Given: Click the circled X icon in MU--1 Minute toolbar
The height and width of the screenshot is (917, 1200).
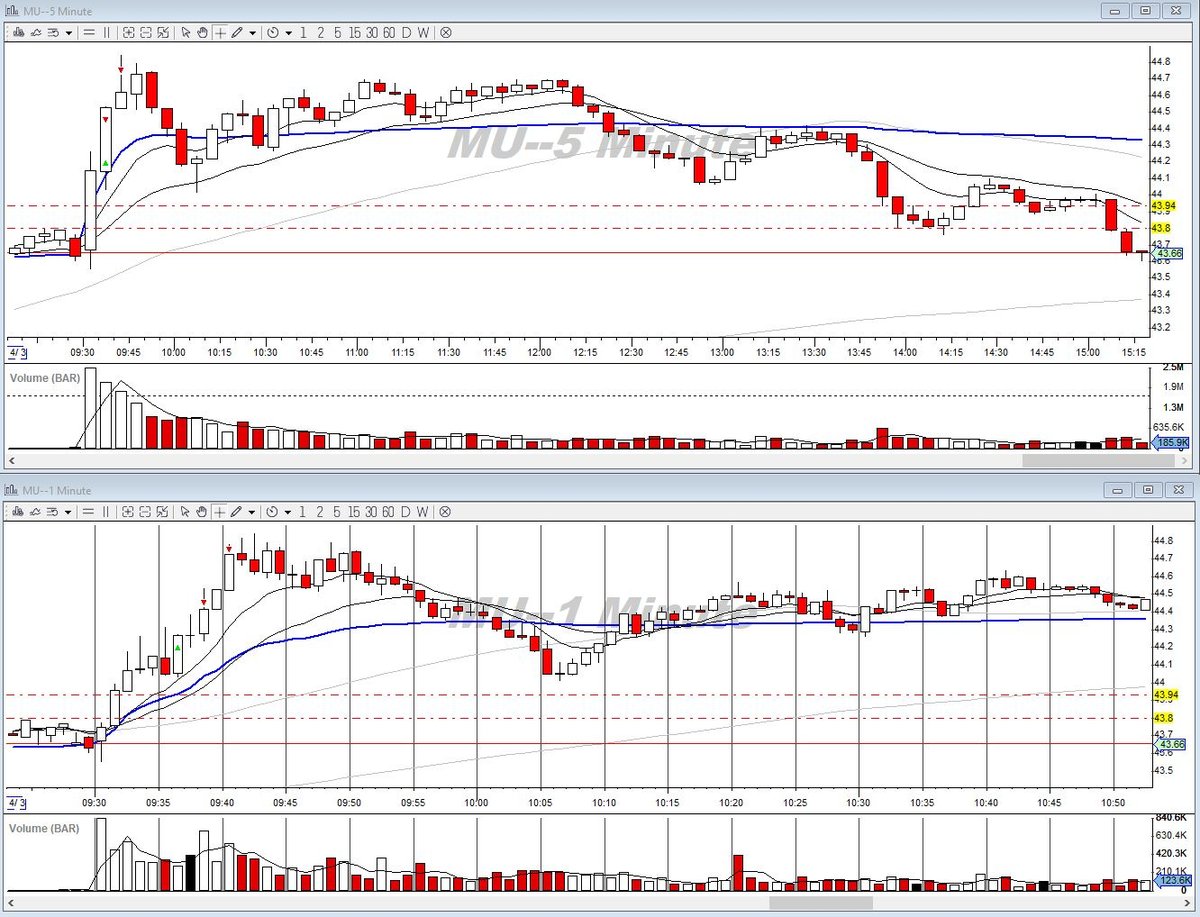Looking at the screenshot, I should [445, 510].
